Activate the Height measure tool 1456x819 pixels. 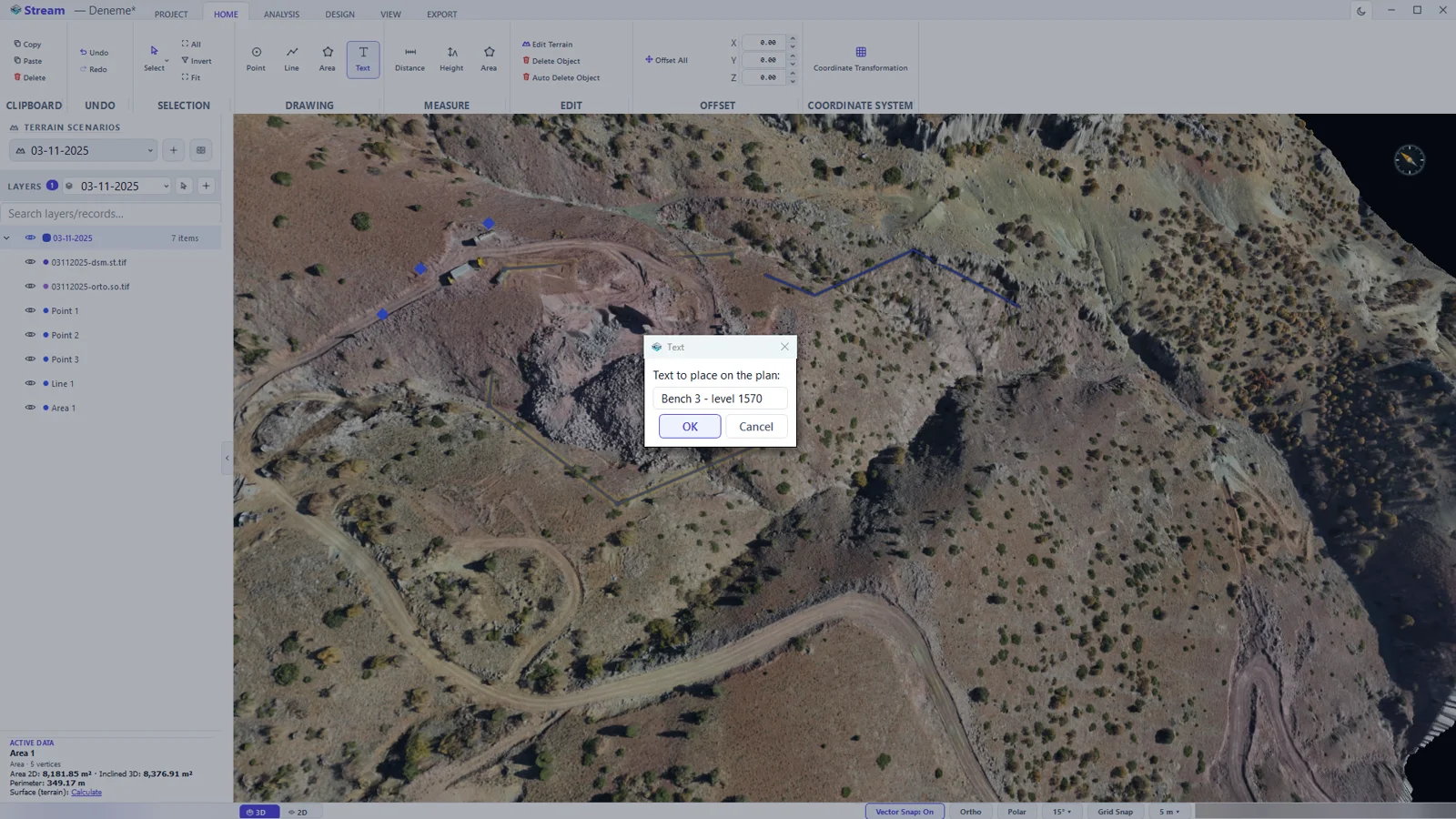451,59
